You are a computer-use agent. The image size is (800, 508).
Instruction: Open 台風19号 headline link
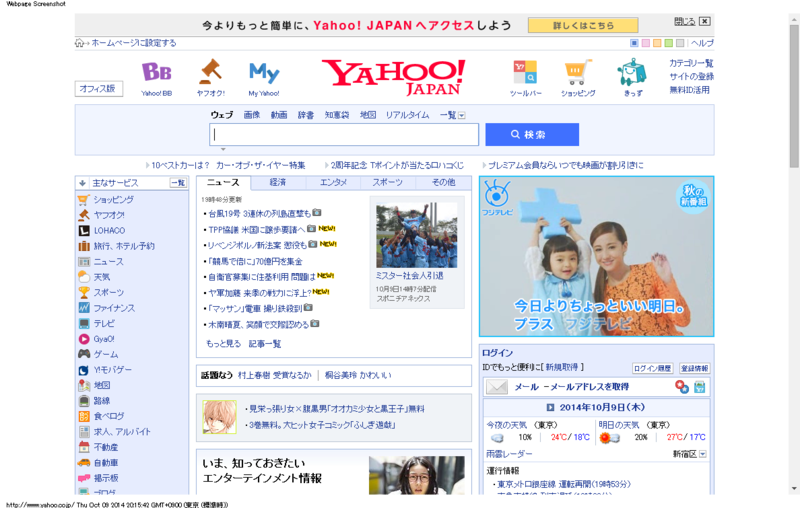coord(259,213)
